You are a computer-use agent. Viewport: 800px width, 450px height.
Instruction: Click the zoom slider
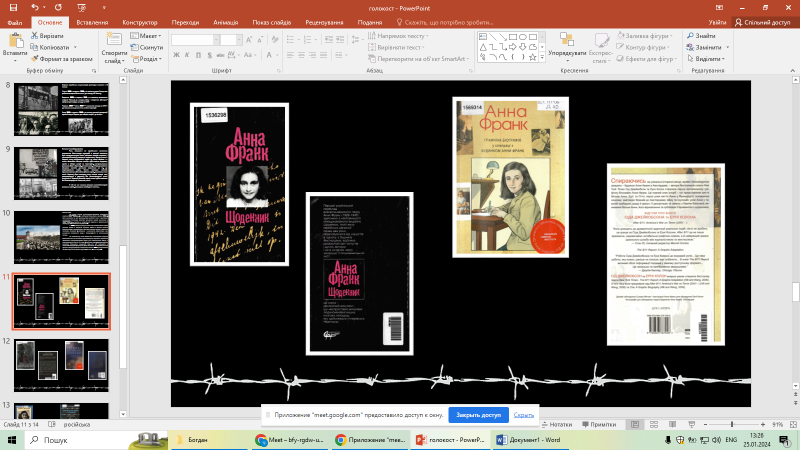(x=734, y=424)
